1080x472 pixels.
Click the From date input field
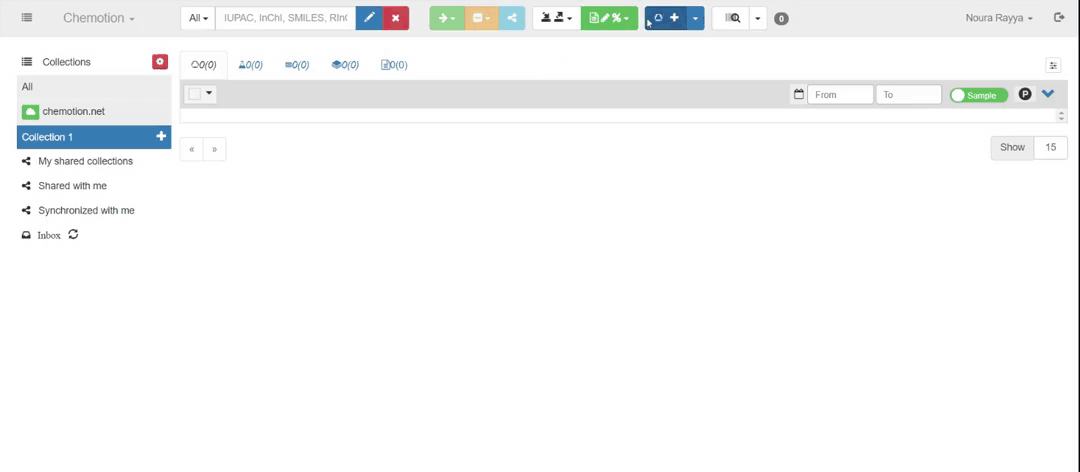(x=840, y=95)
